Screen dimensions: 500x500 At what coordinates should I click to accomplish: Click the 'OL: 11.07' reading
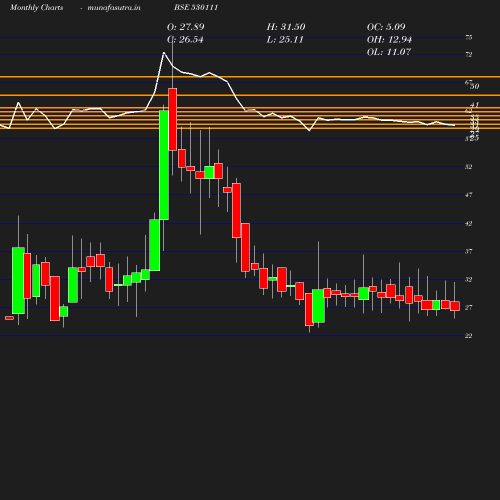tap(389, 52)
